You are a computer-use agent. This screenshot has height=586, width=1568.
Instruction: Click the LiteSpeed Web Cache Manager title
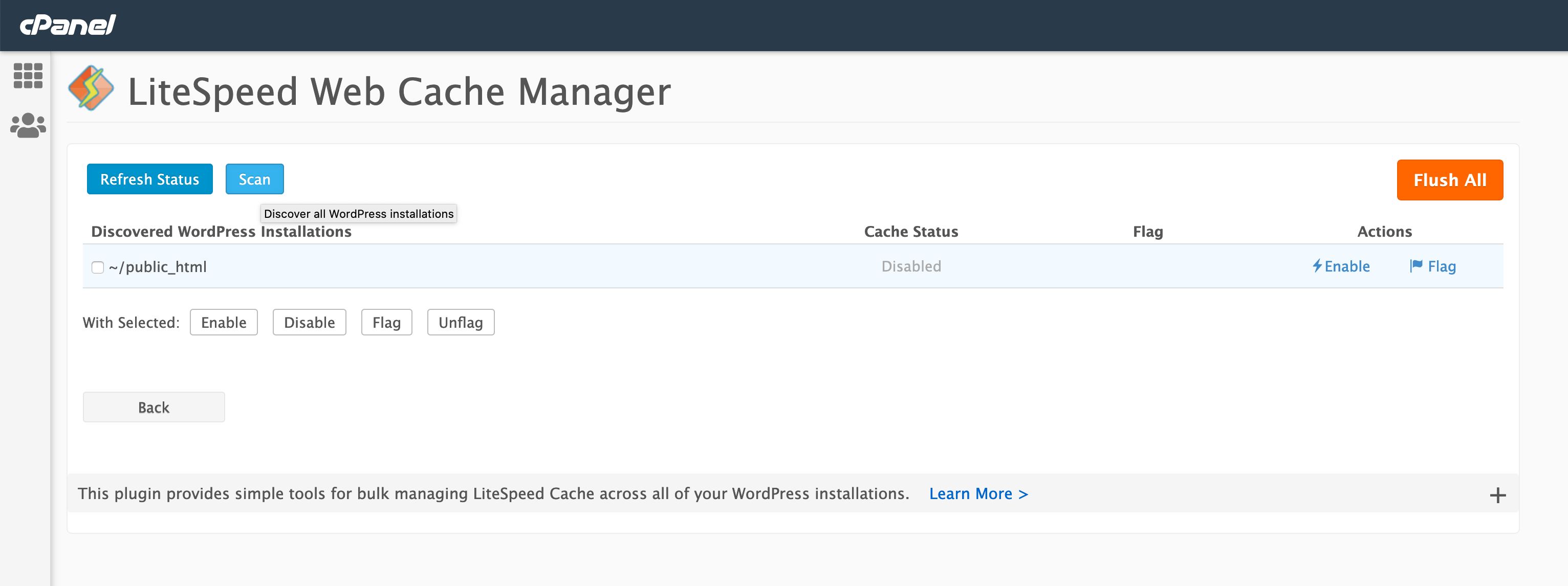pos(399,92)
